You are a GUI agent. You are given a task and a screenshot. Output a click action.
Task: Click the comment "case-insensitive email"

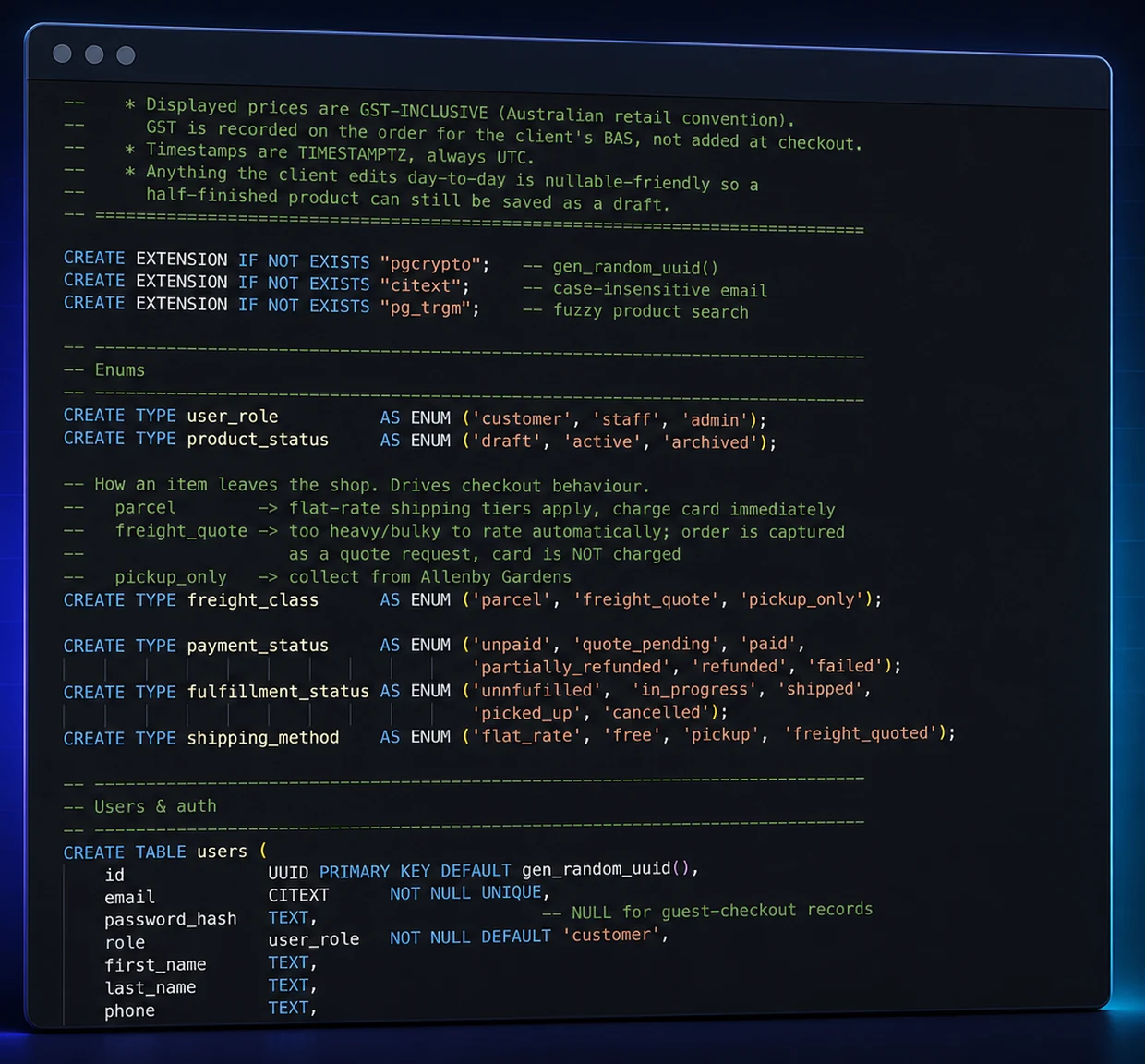(660, 290)
